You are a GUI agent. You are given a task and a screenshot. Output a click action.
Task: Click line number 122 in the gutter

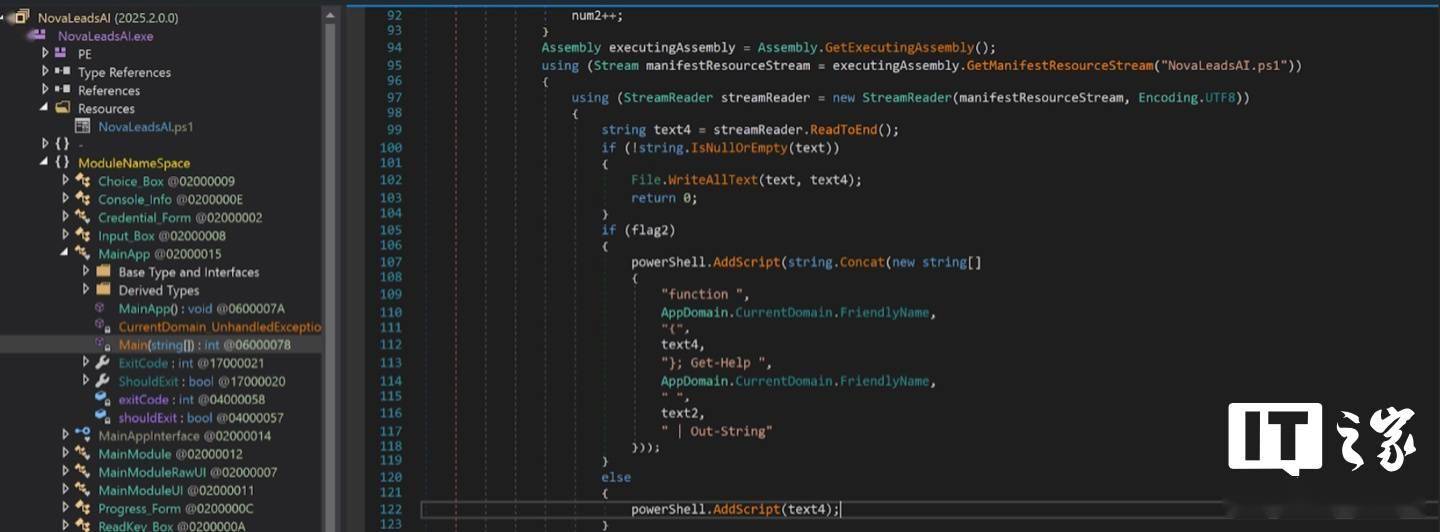[x=390, y=509]
